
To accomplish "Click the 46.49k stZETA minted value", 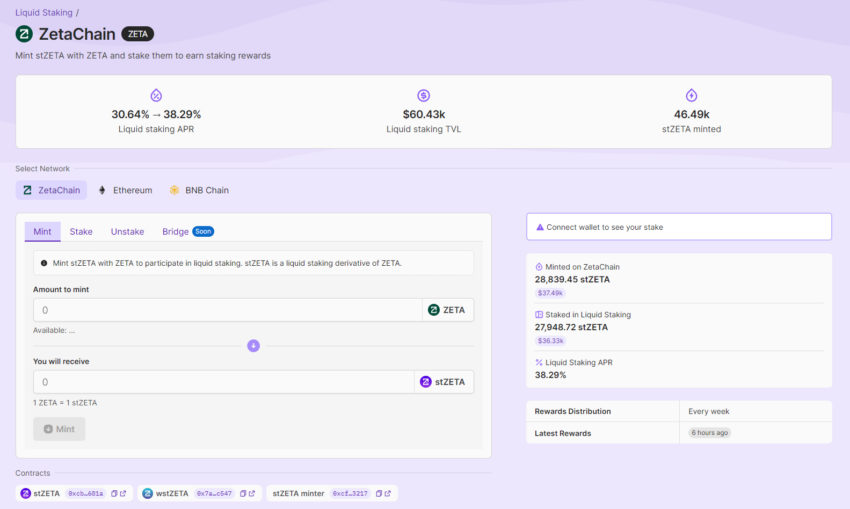I will [x=692, y=114].
